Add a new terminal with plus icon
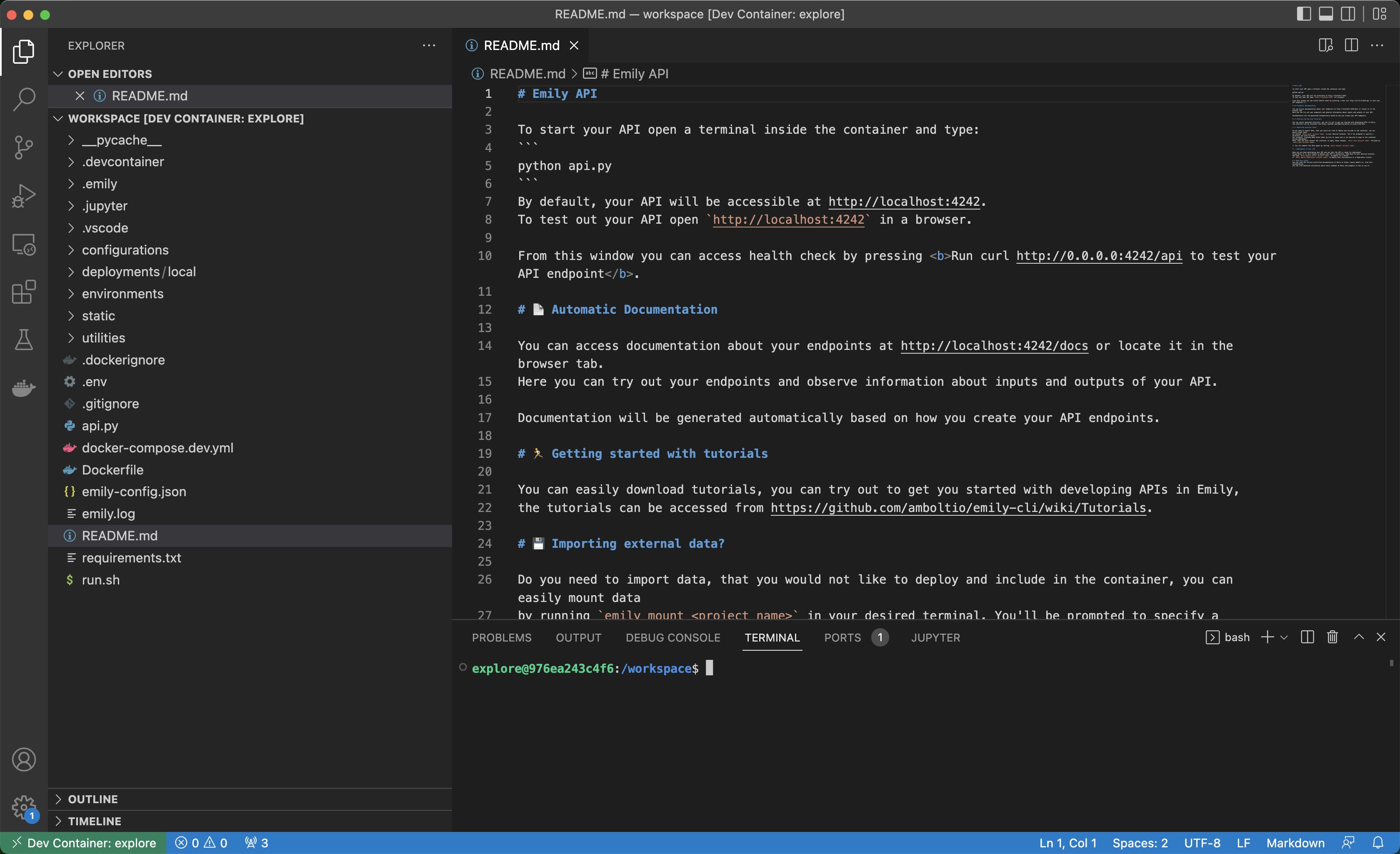The width and height of the screenshot is (1400, 854). (x=1267, y=637)
